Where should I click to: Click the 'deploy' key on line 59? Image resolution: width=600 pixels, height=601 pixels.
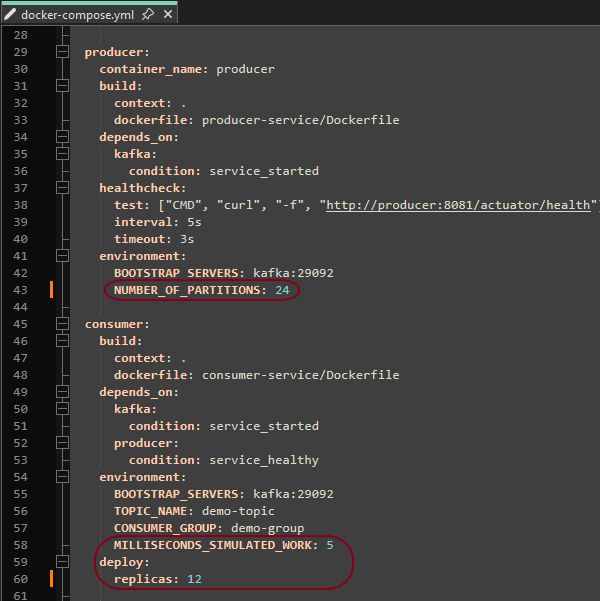click(x=121, y=562)
